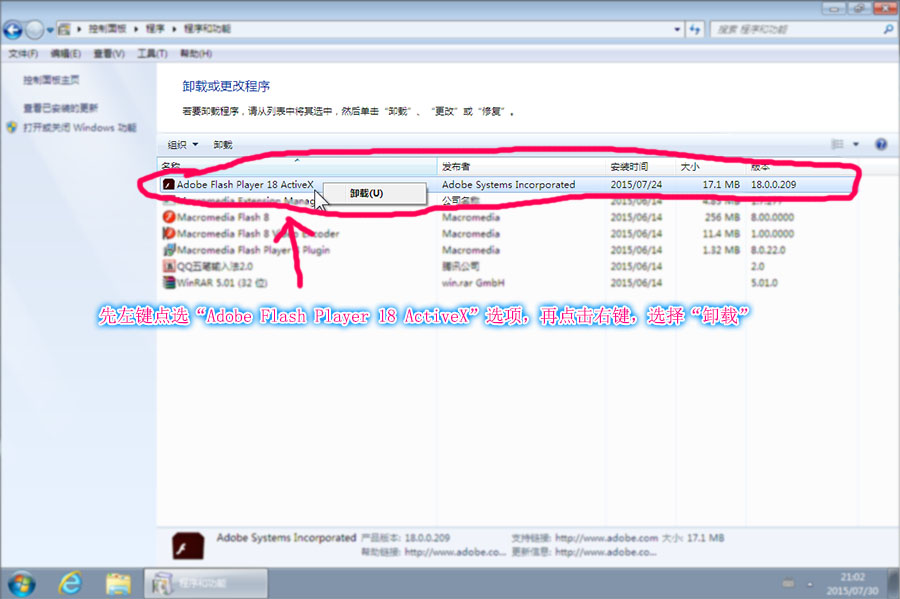
Task: Open the view options dropdown arrow
Action: click(856, 145)
